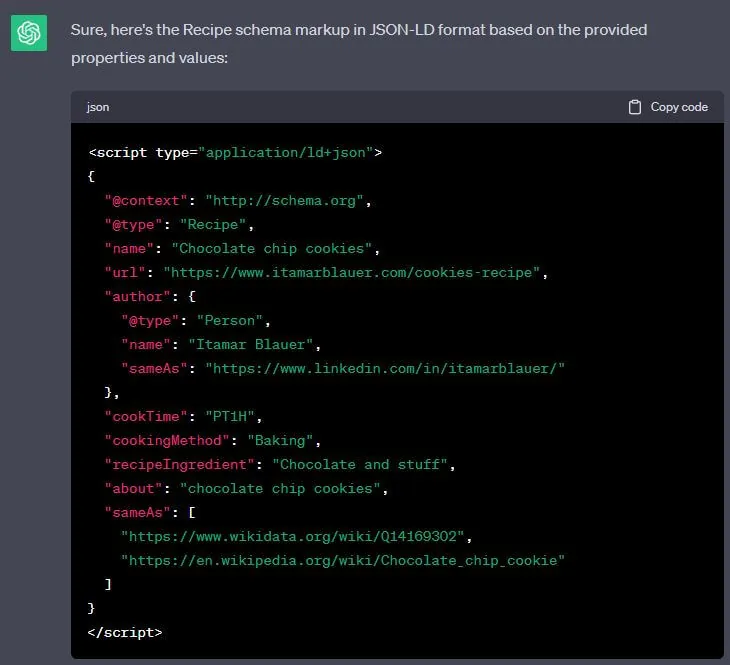Click the "@context" schema.org line

238,201
